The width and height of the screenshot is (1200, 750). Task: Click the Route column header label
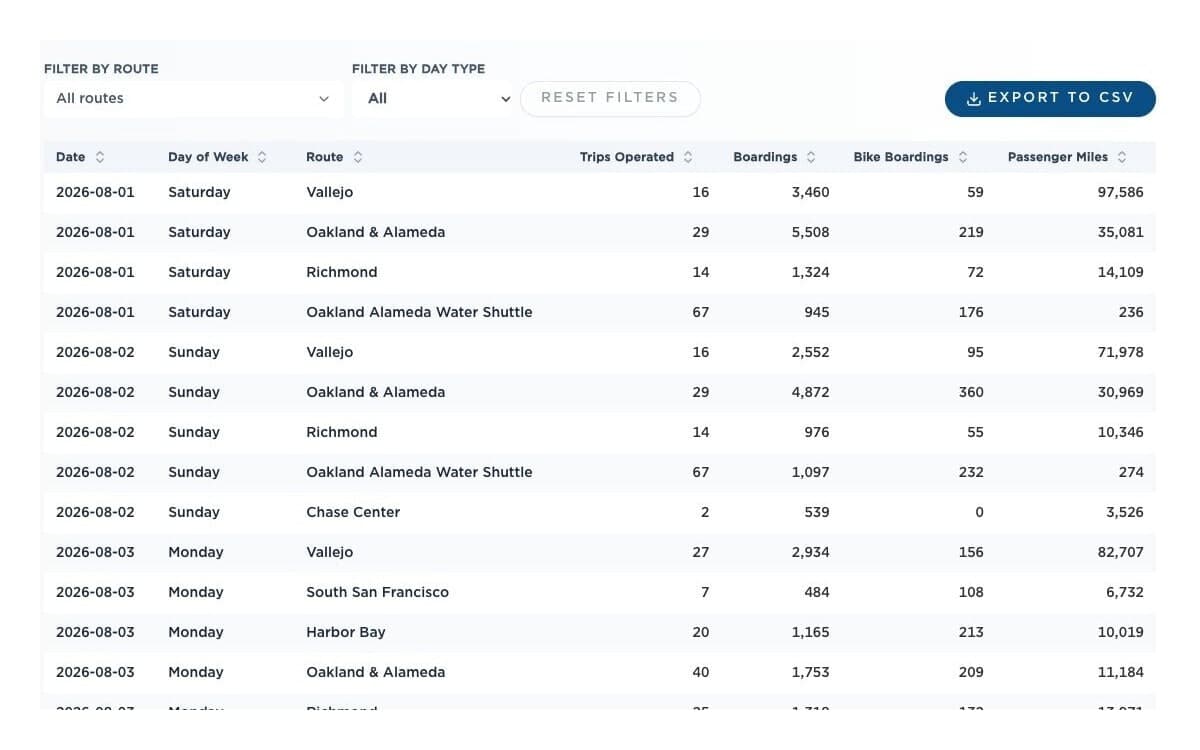tap(325, 157)
